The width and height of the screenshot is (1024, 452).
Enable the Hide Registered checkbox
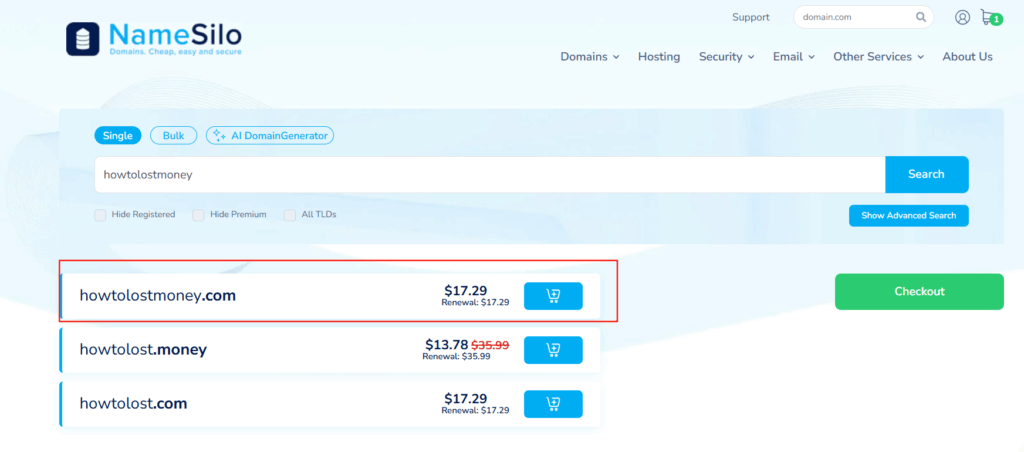click(x=101, y=215)
